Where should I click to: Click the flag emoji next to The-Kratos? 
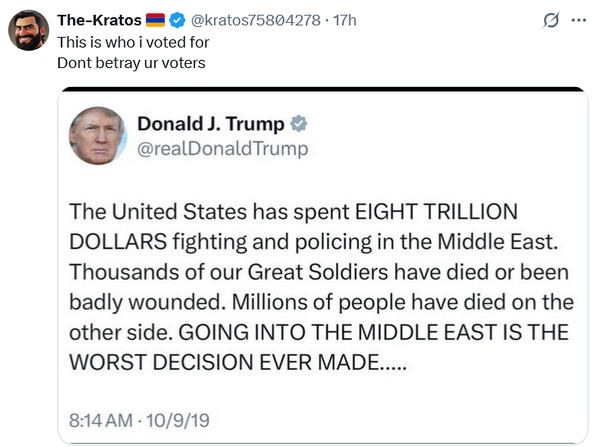155,20
